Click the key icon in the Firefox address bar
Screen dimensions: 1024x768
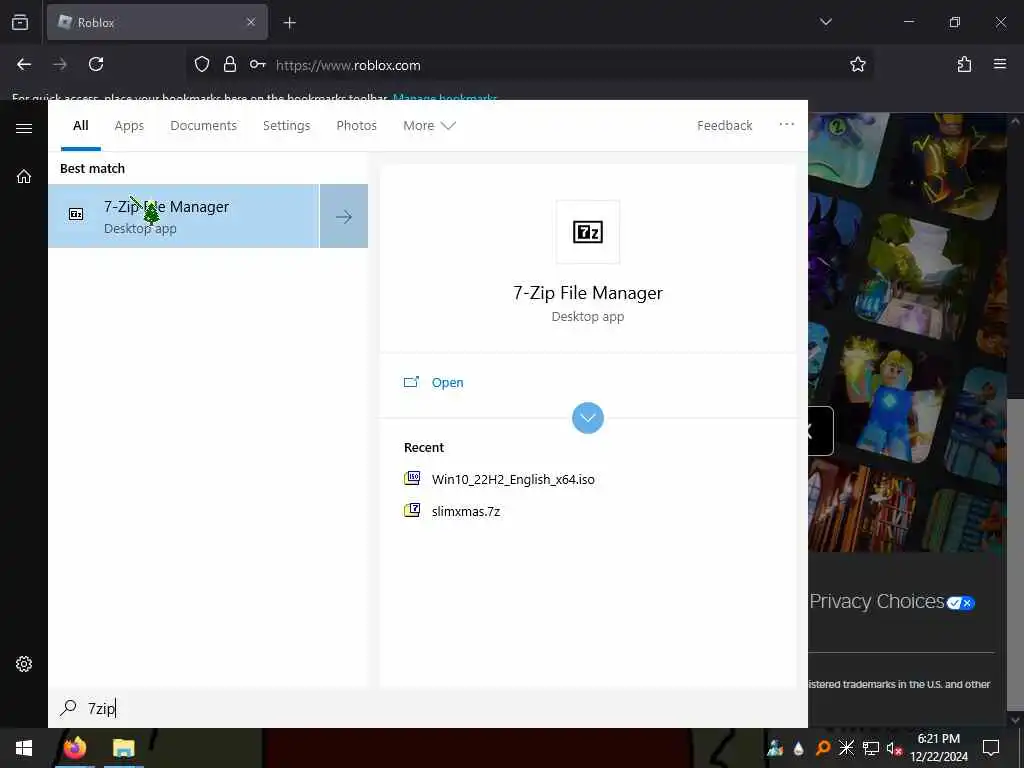(257, 64)
